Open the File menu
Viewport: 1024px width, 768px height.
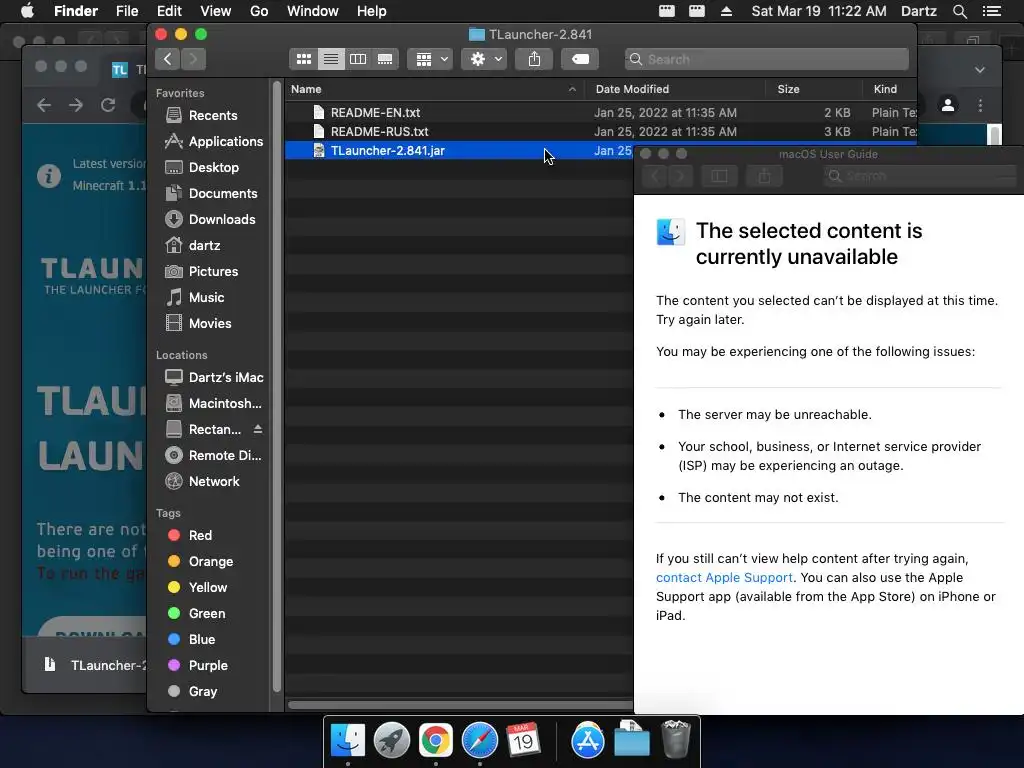pyautogui.click(x=127, y=11)
